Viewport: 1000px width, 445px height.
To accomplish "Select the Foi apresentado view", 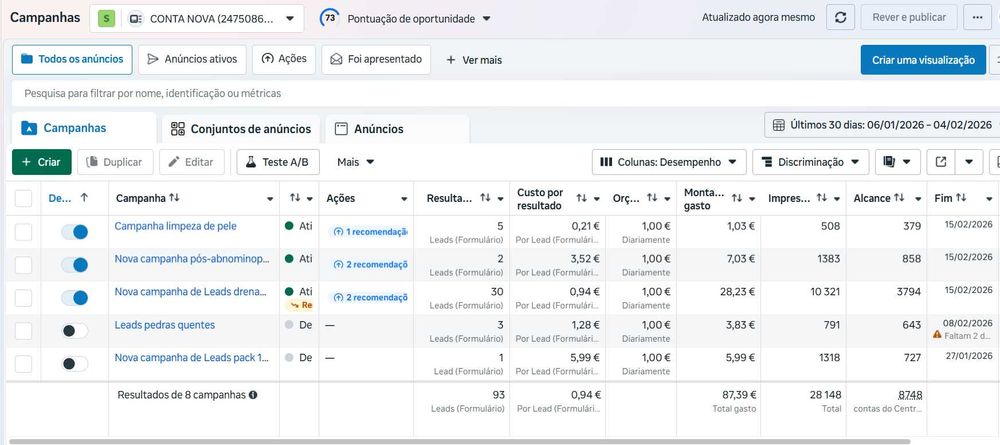I will coord(376,59).
